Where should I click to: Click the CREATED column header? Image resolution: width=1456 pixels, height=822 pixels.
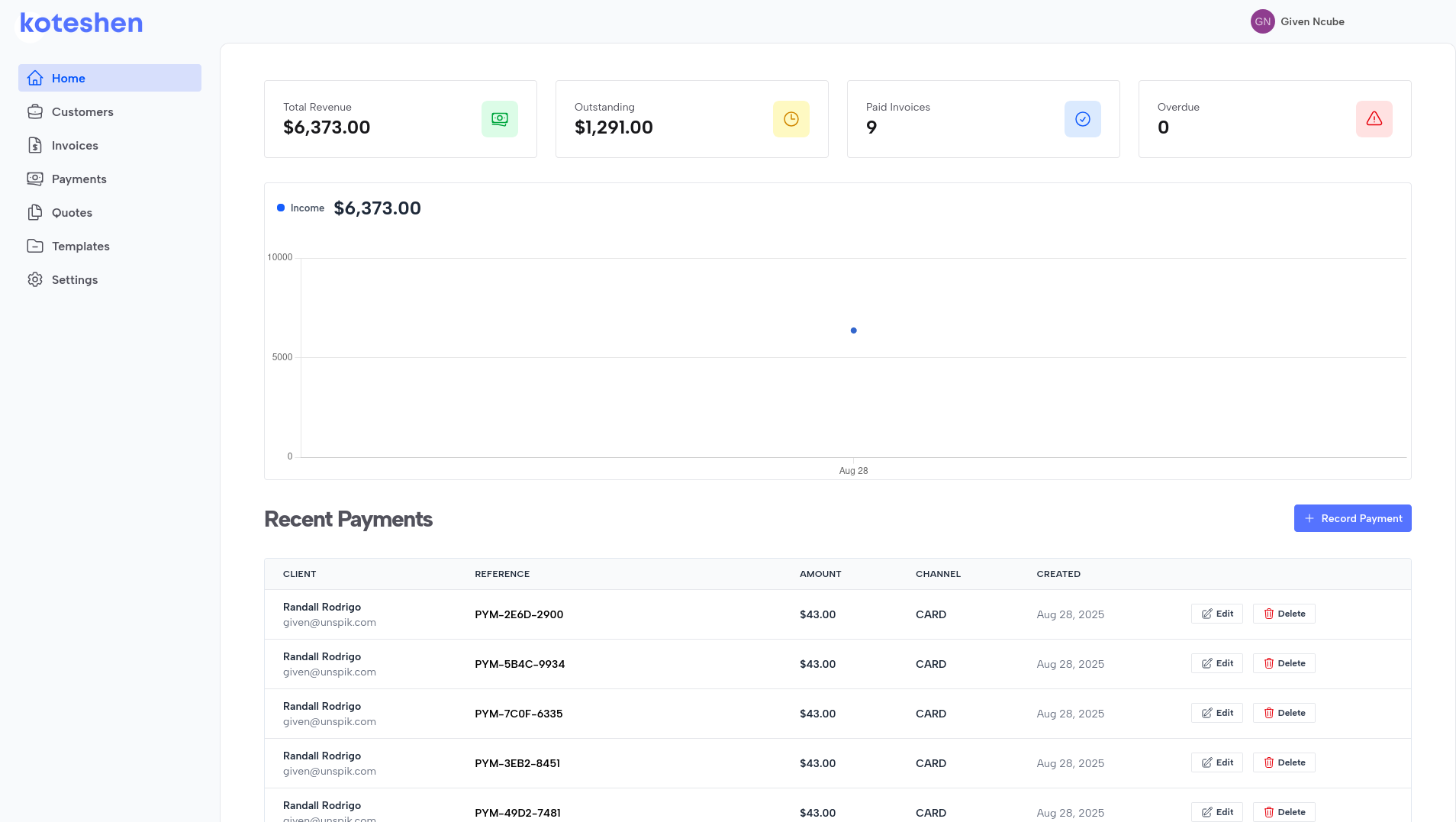(x=1058, y=574)
